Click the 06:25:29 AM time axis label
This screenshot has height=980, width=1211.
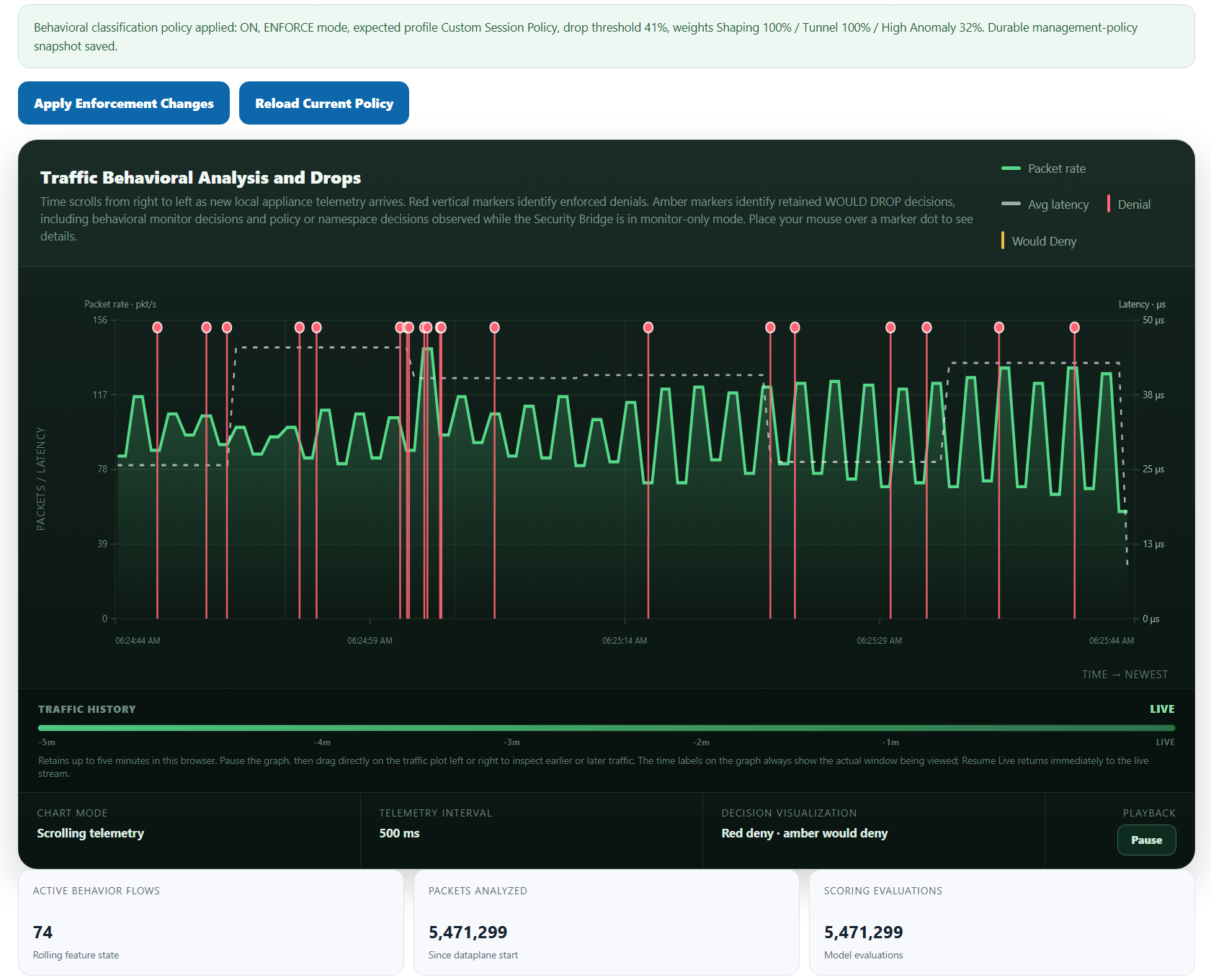tap(879, 641)
